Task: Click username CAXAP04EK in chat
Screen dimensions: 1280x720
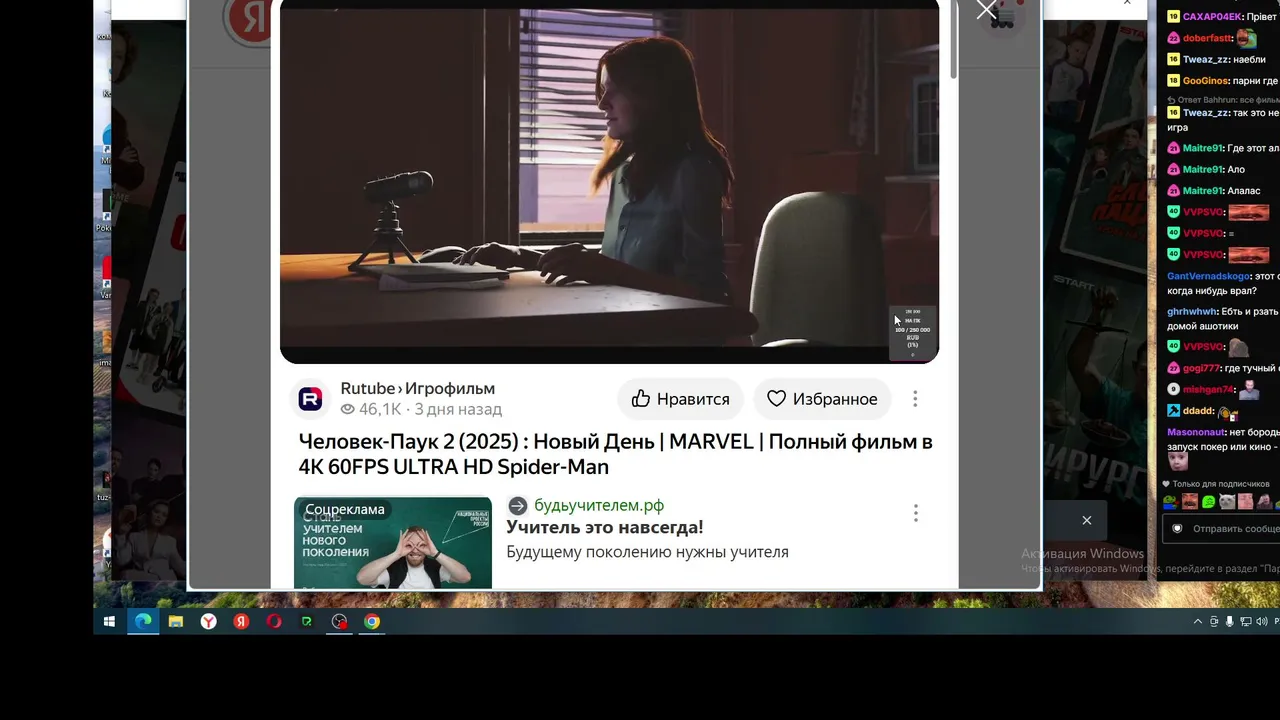Action: pos(1212,16)
